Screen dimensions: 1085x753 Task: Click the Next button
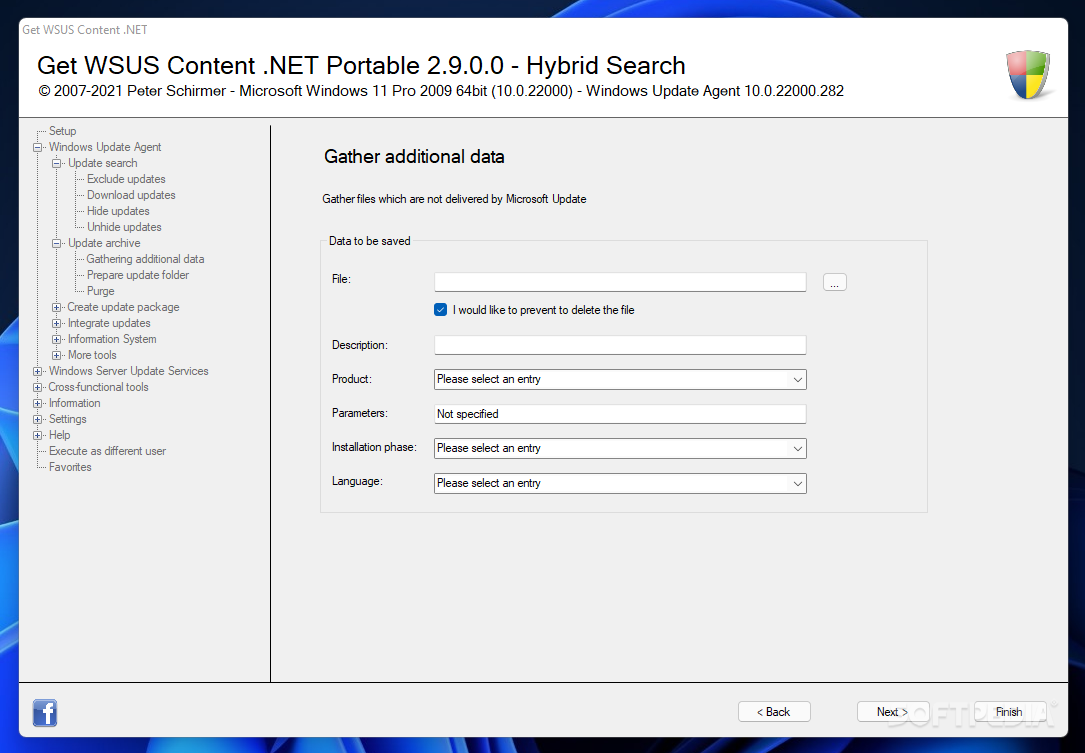893,711
